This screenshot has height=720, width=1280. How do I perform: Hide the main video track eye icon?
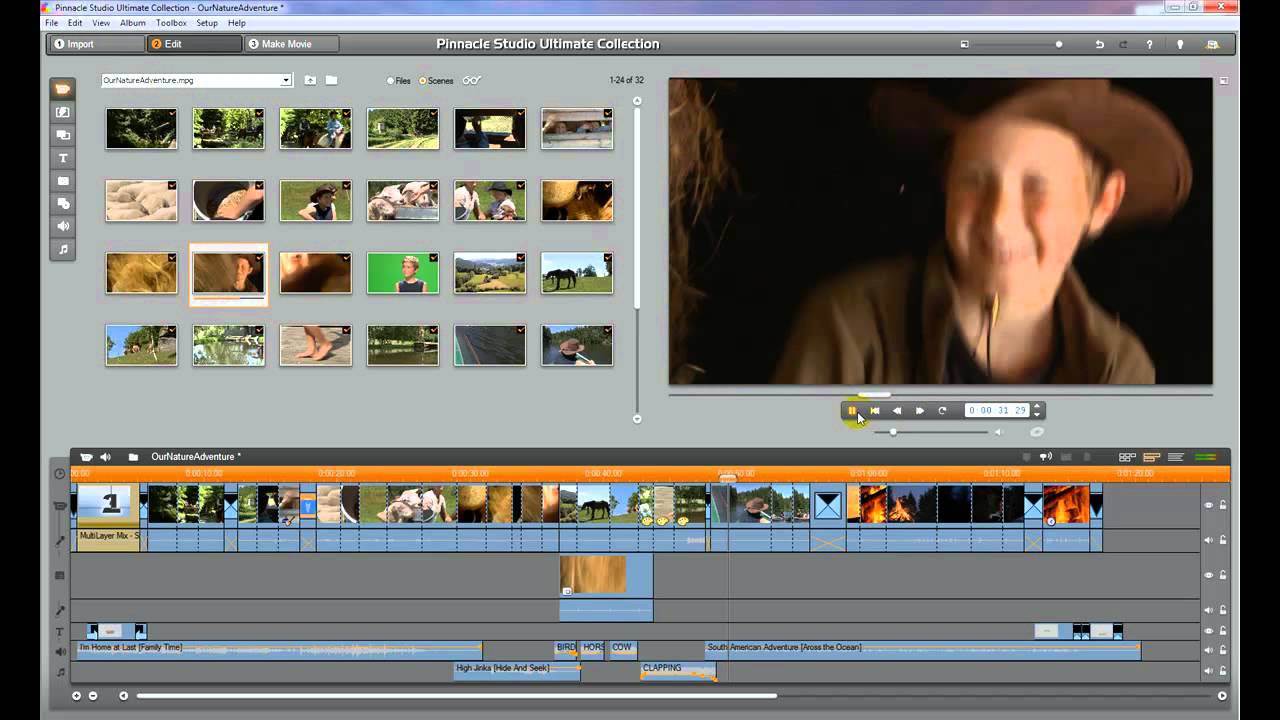1208,505
